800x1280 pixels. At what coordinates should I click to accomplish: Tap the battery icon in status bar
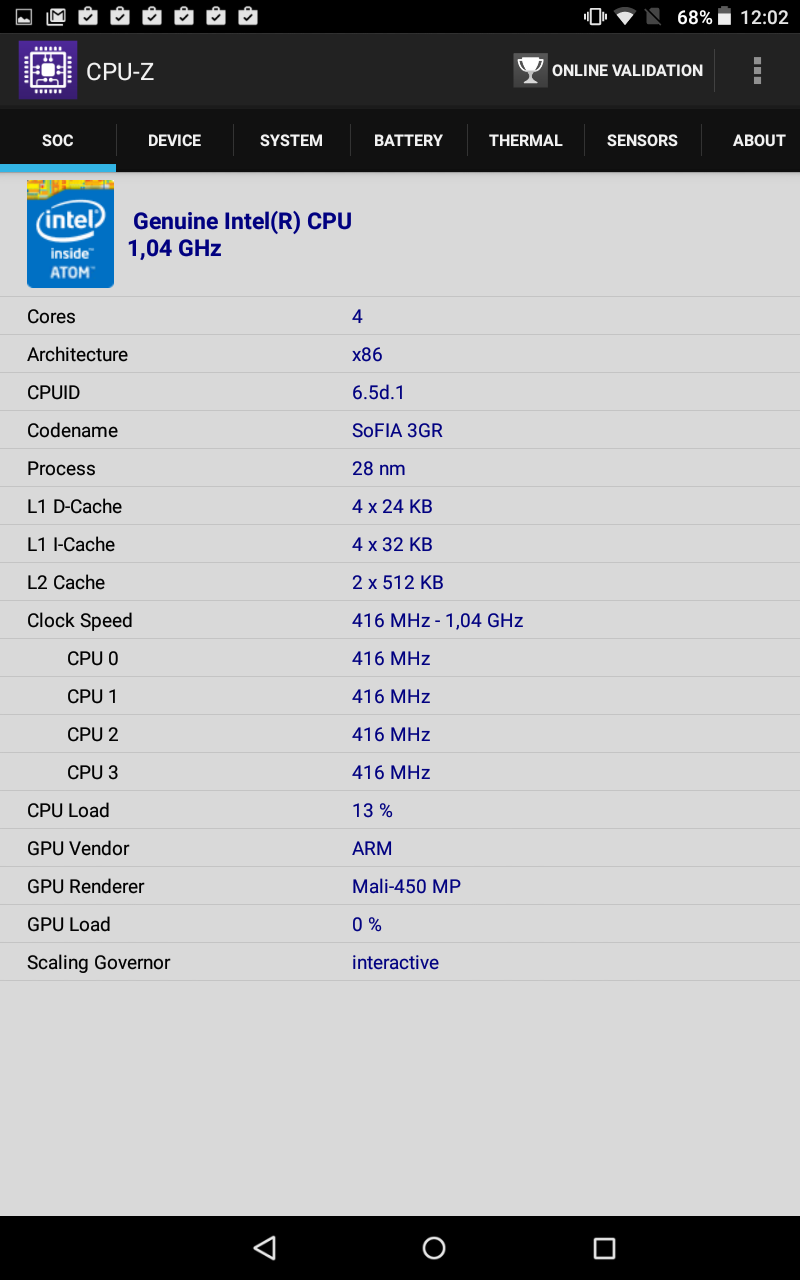click(x=724, y=17)
